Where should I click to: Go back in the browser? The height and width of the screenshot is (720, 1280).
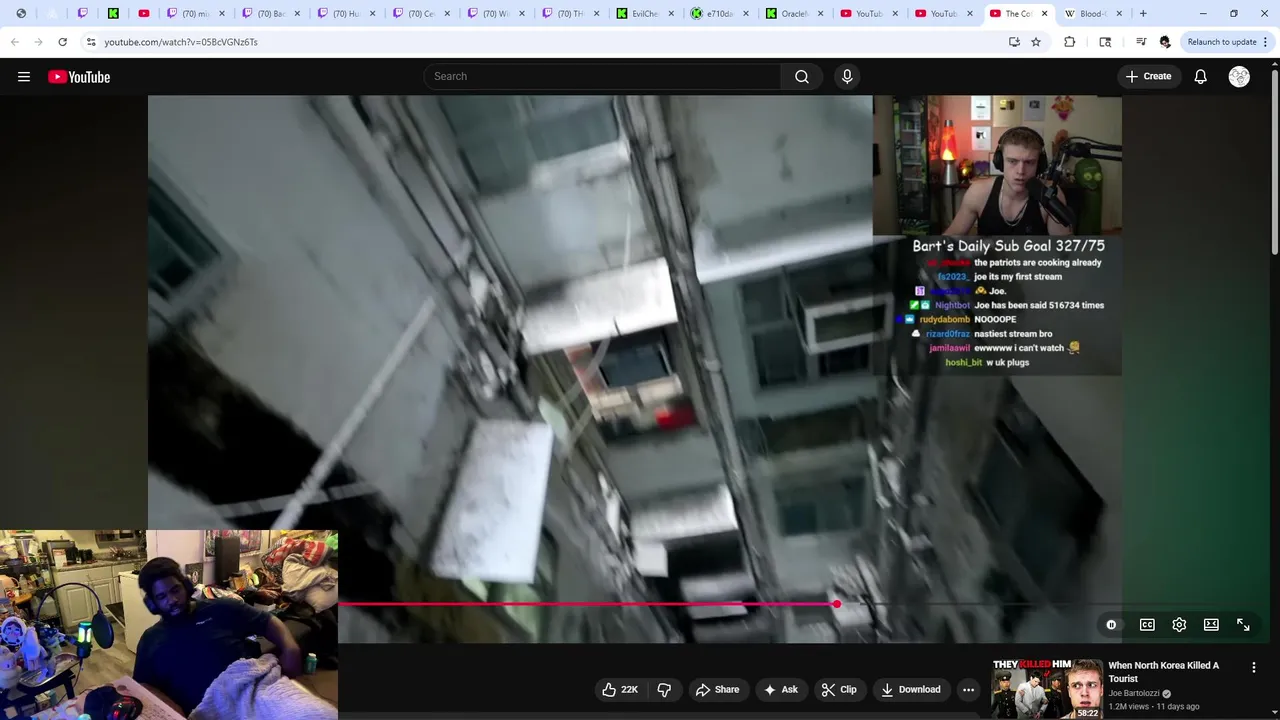(x=15, y=42)
